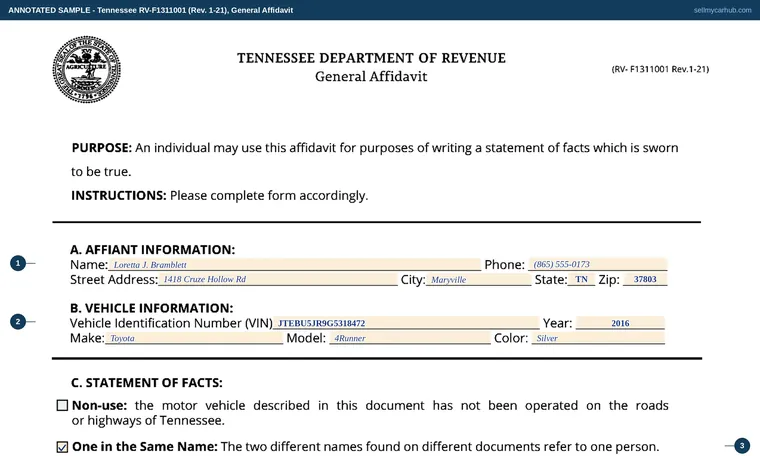Click the TENNESSEE DEPARTMENT OF REVENUE heading
The image size is (760, 456).
pos(371,58)
